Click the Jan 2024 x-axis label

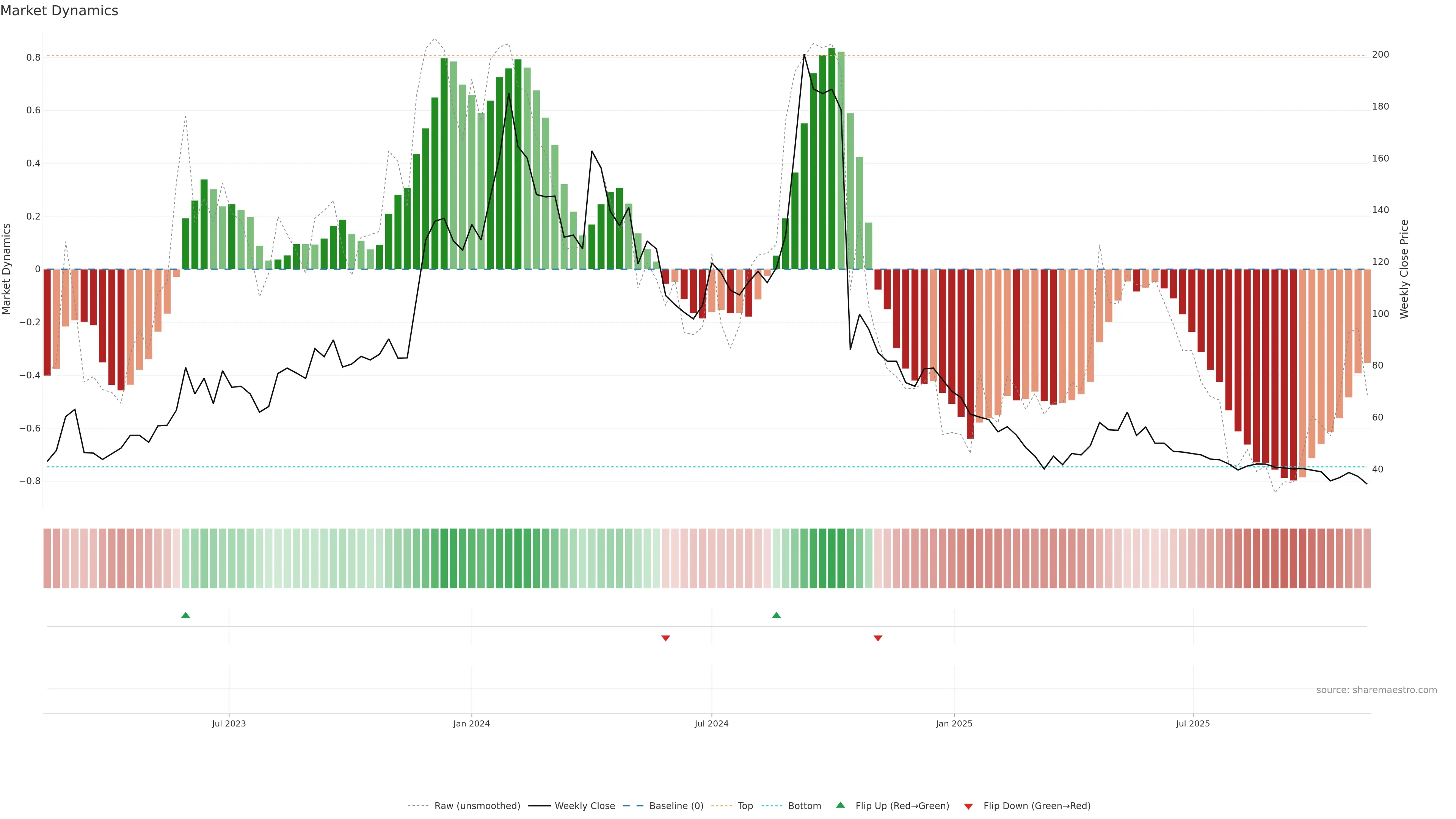tap(471, 724)
